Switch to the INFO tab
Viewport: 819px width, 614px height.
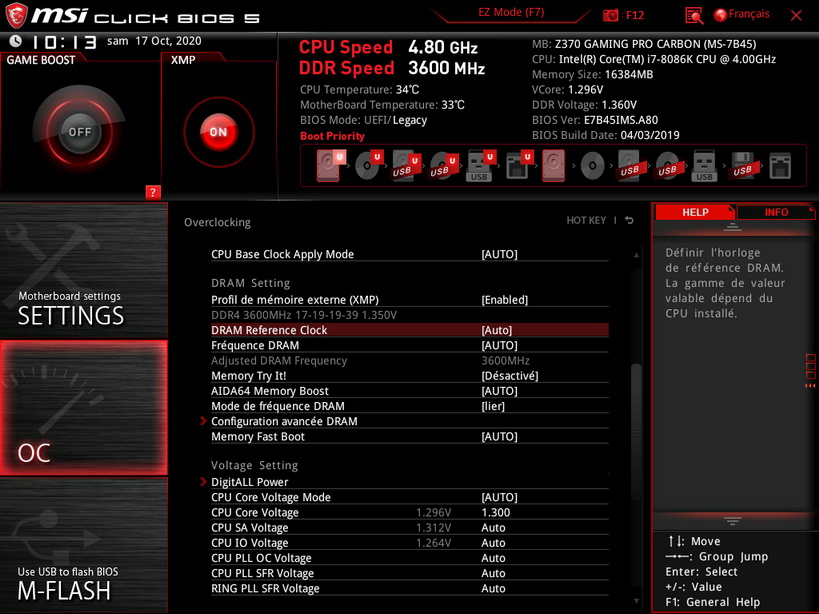point(776,212)
